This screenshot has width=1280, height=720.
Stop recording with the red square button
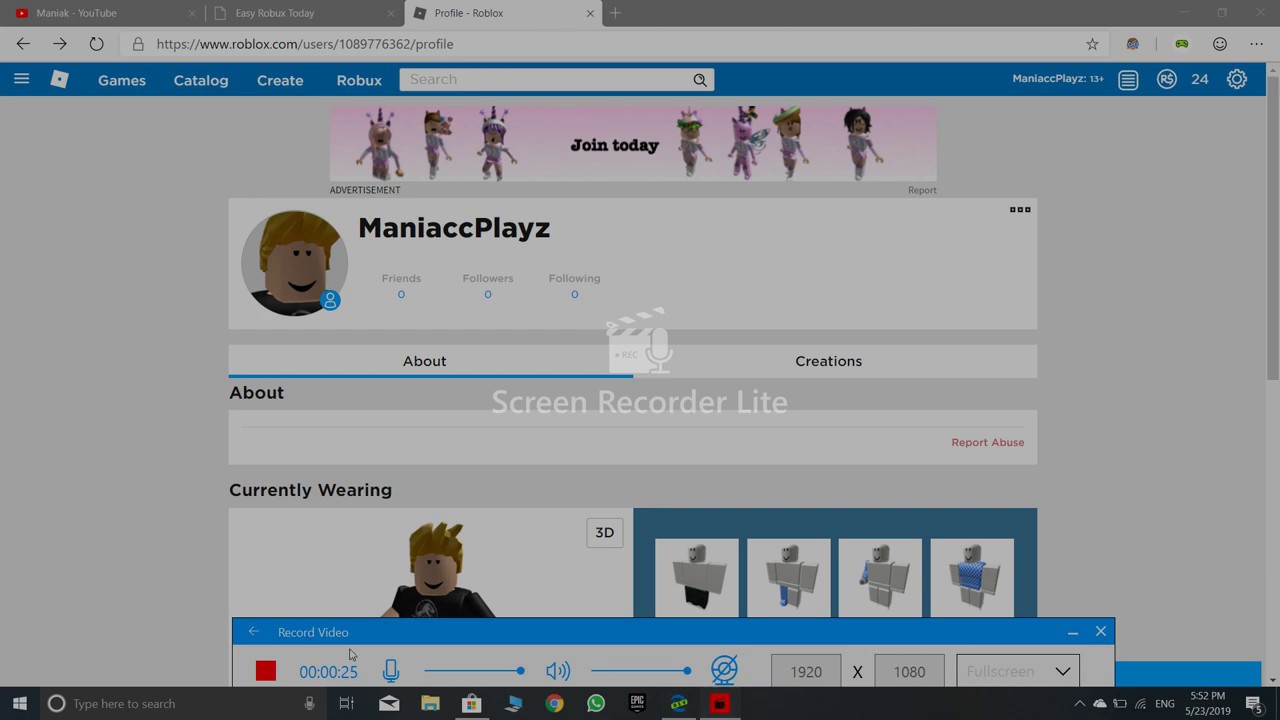(x=265, y=671)
